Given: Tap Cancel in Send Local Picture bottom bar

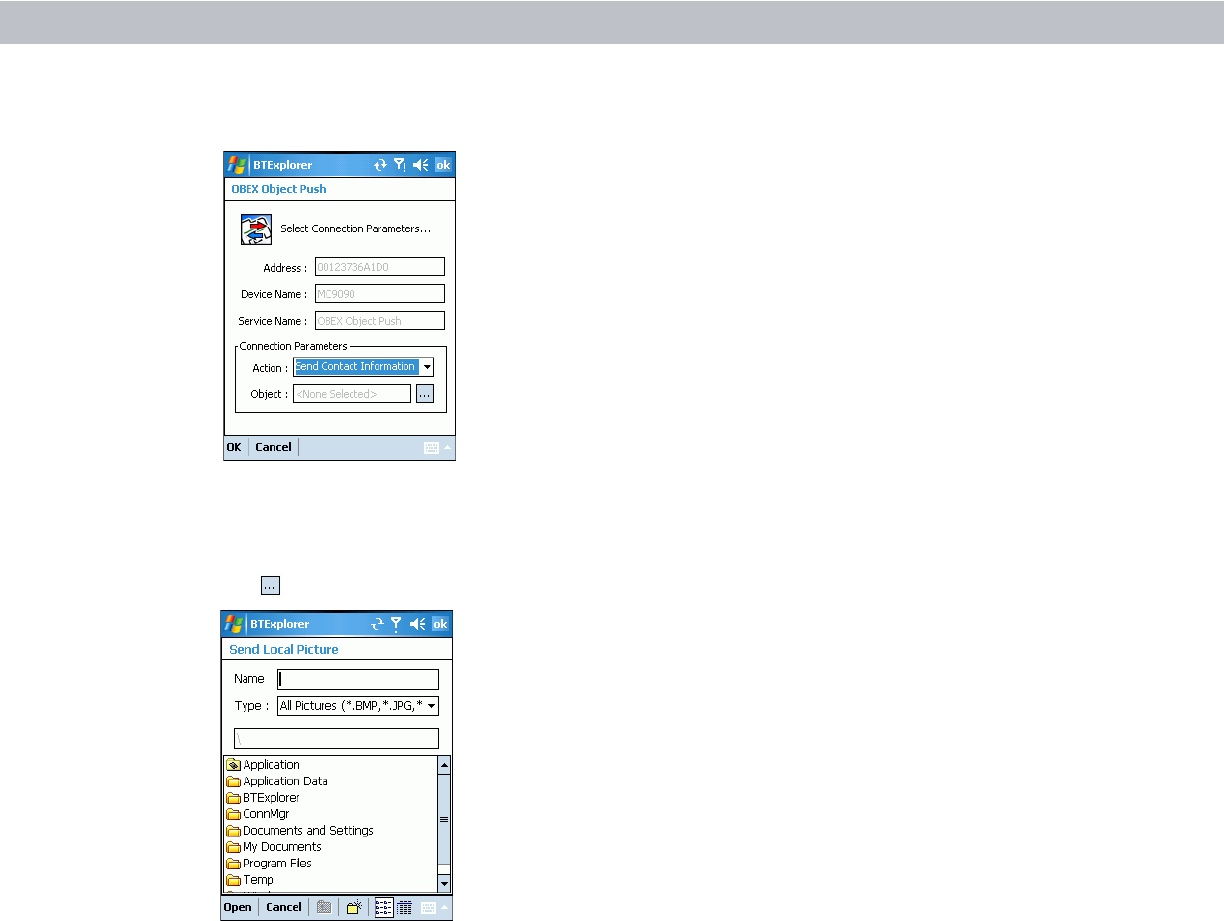Looking at the screenshot, I should (x=284, y=907).
